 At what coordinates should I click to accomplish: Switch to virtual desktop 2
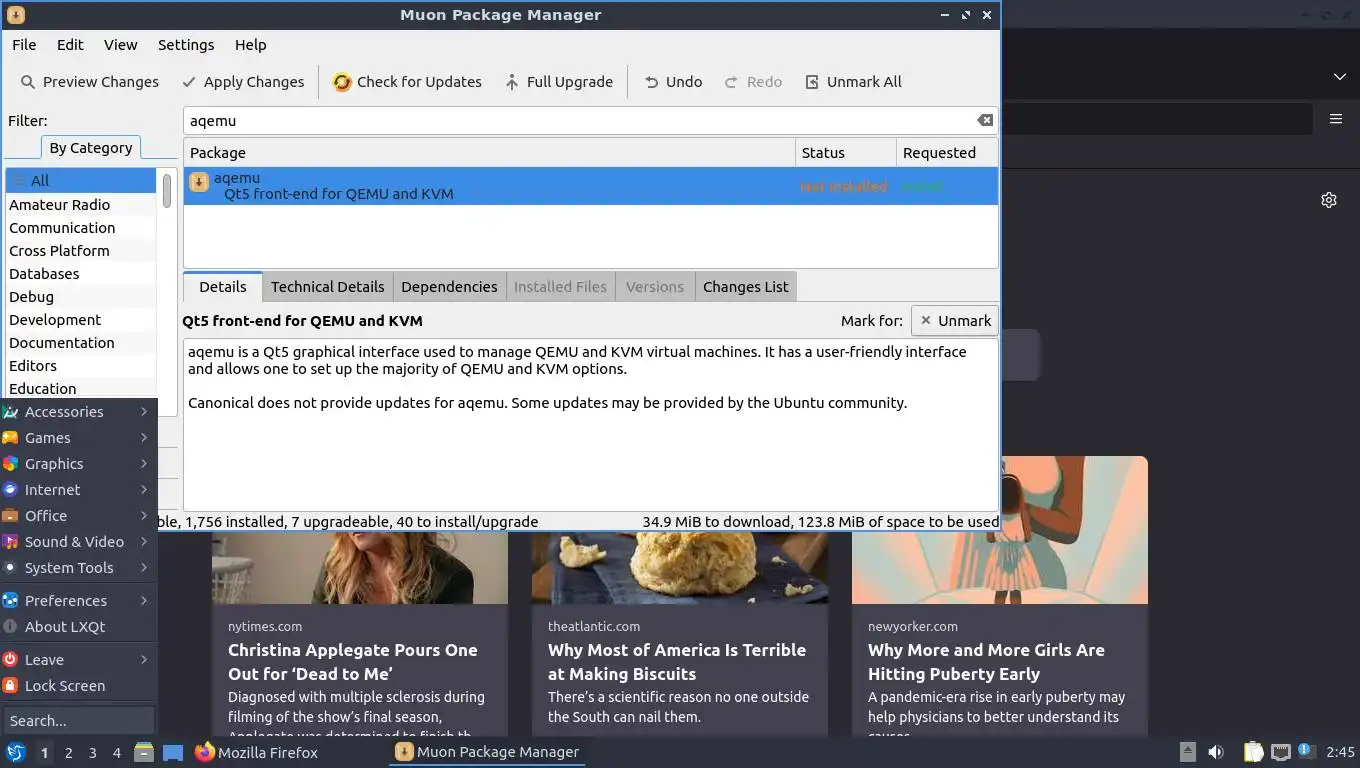click(x=68, y=753)
